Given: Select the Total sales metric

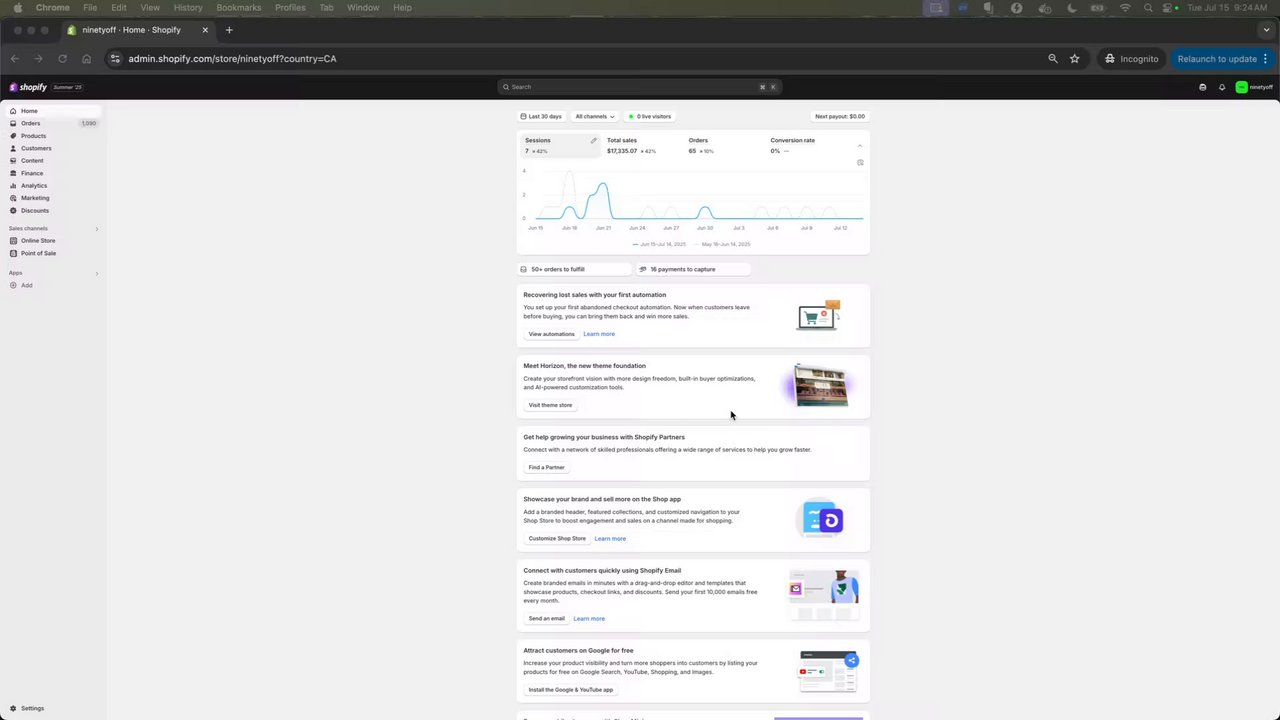Looking at the screenshot, I should coord(640,146).
